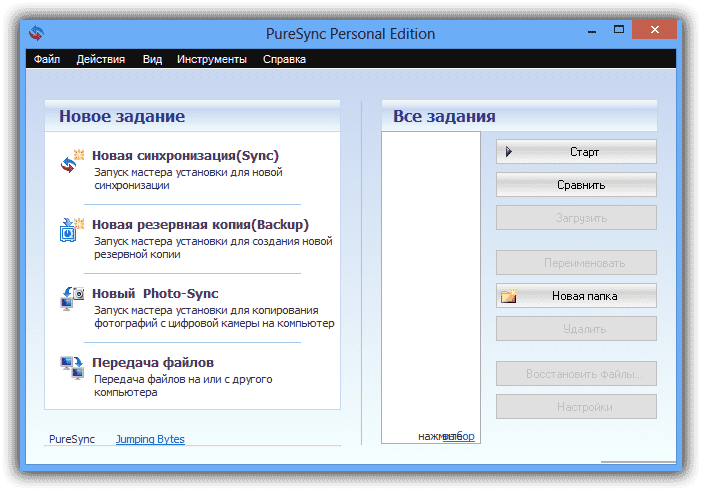Open the Файл menu
This screenshot has height=491, width=702.
coord(47,59)
